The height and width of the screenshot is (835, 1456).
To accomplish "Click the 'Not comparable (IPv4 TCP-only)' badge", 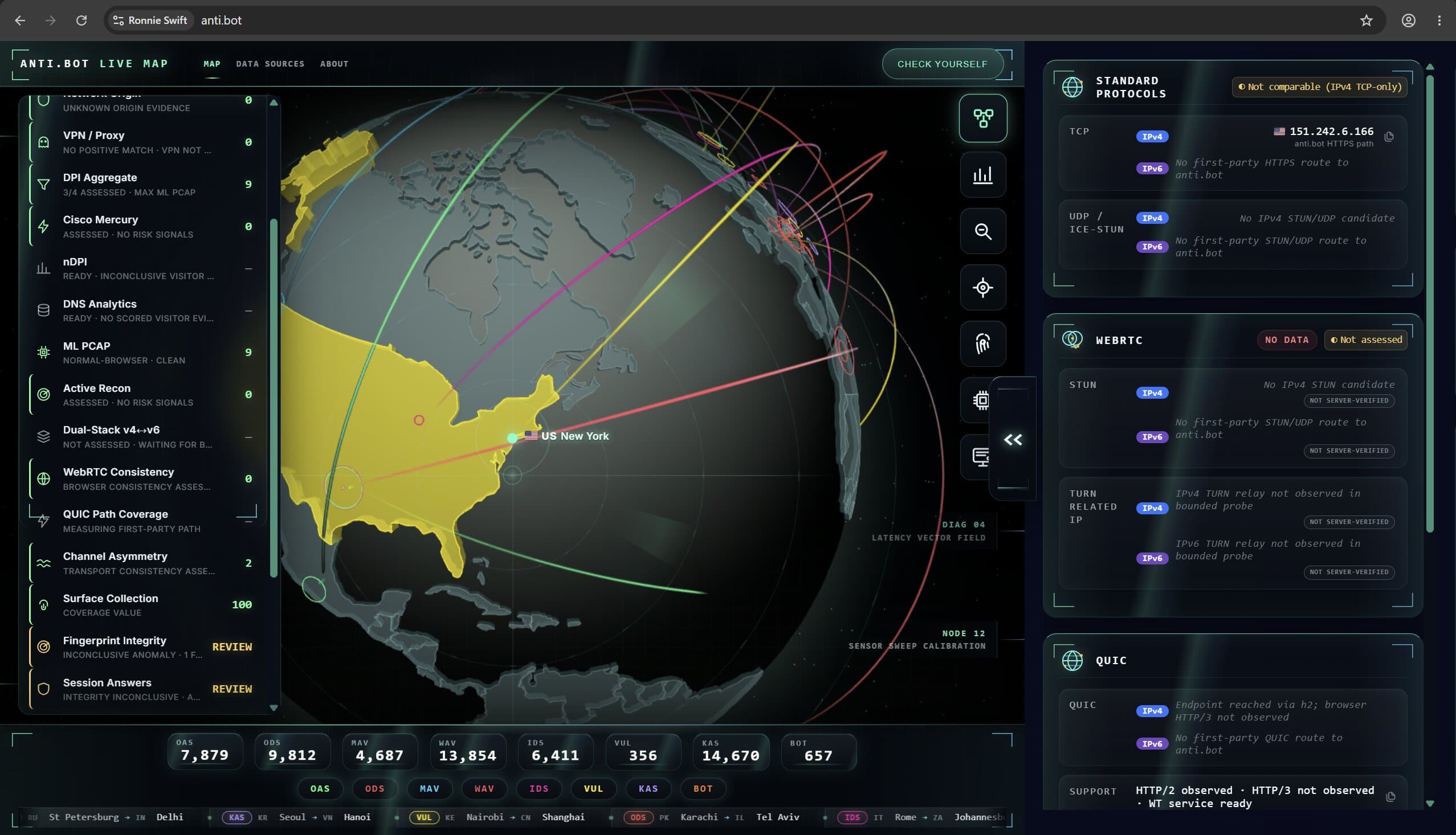I will pyautogui.click(x=1319, y=87).
